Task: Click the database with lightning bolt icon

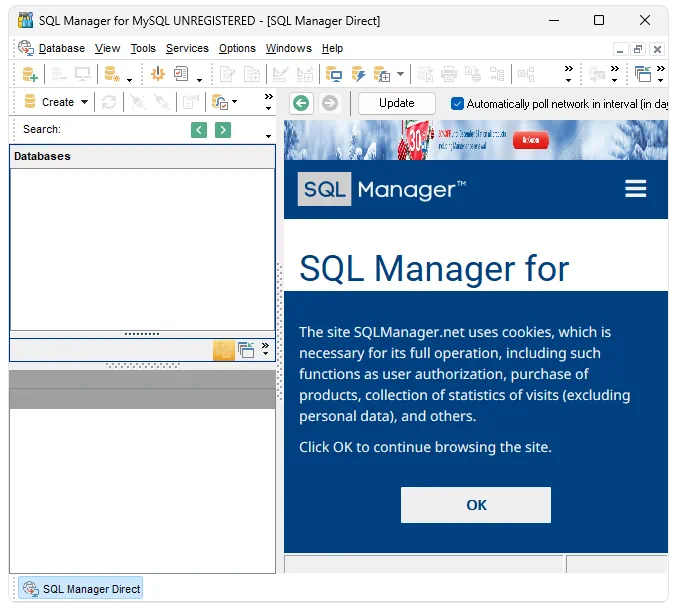Action: pos(358,74)
